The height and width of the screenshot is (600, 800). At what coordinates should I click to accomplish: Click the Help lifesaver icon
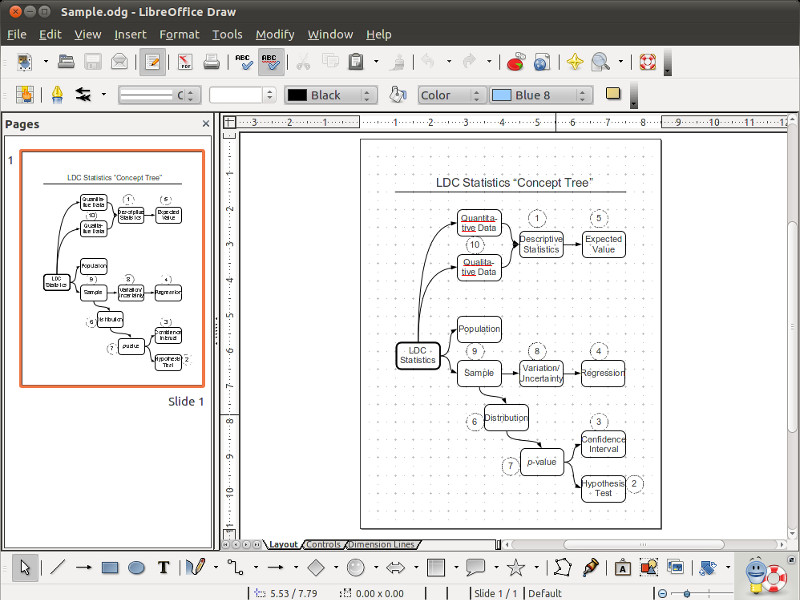(x=647, y=62)
